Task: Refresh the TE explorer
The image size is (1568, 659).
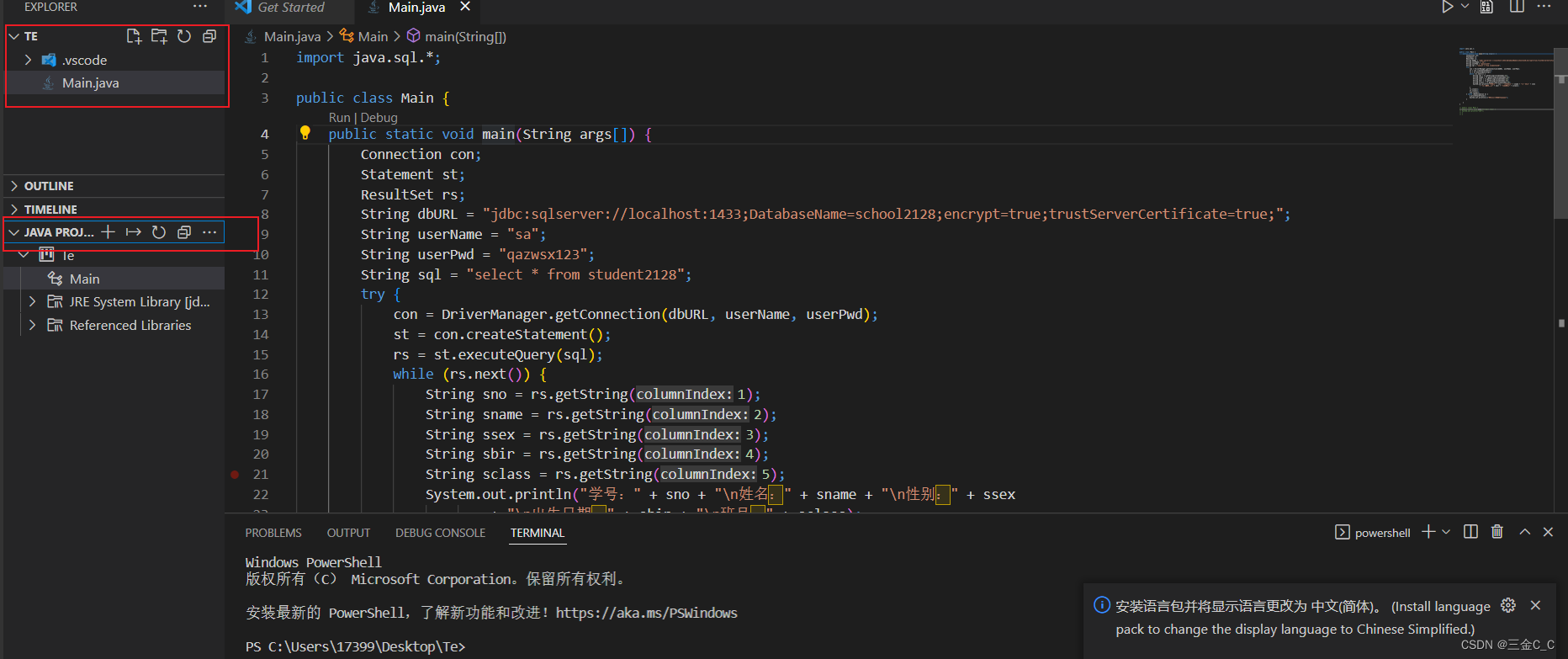Action: [184, 36]
